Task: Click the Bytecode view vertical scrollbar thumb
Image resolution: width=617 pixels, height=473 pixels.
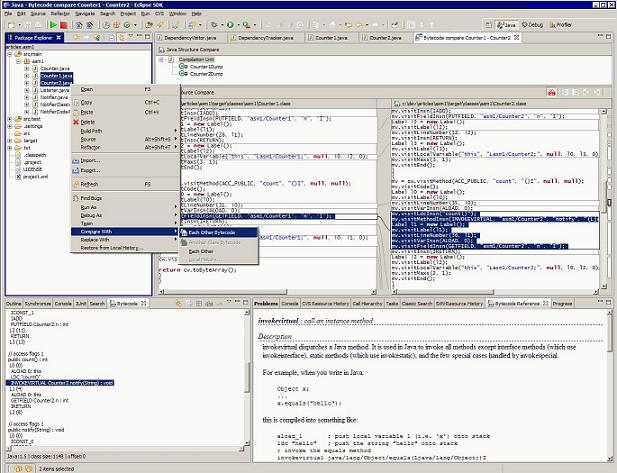Action: point(247,377)
